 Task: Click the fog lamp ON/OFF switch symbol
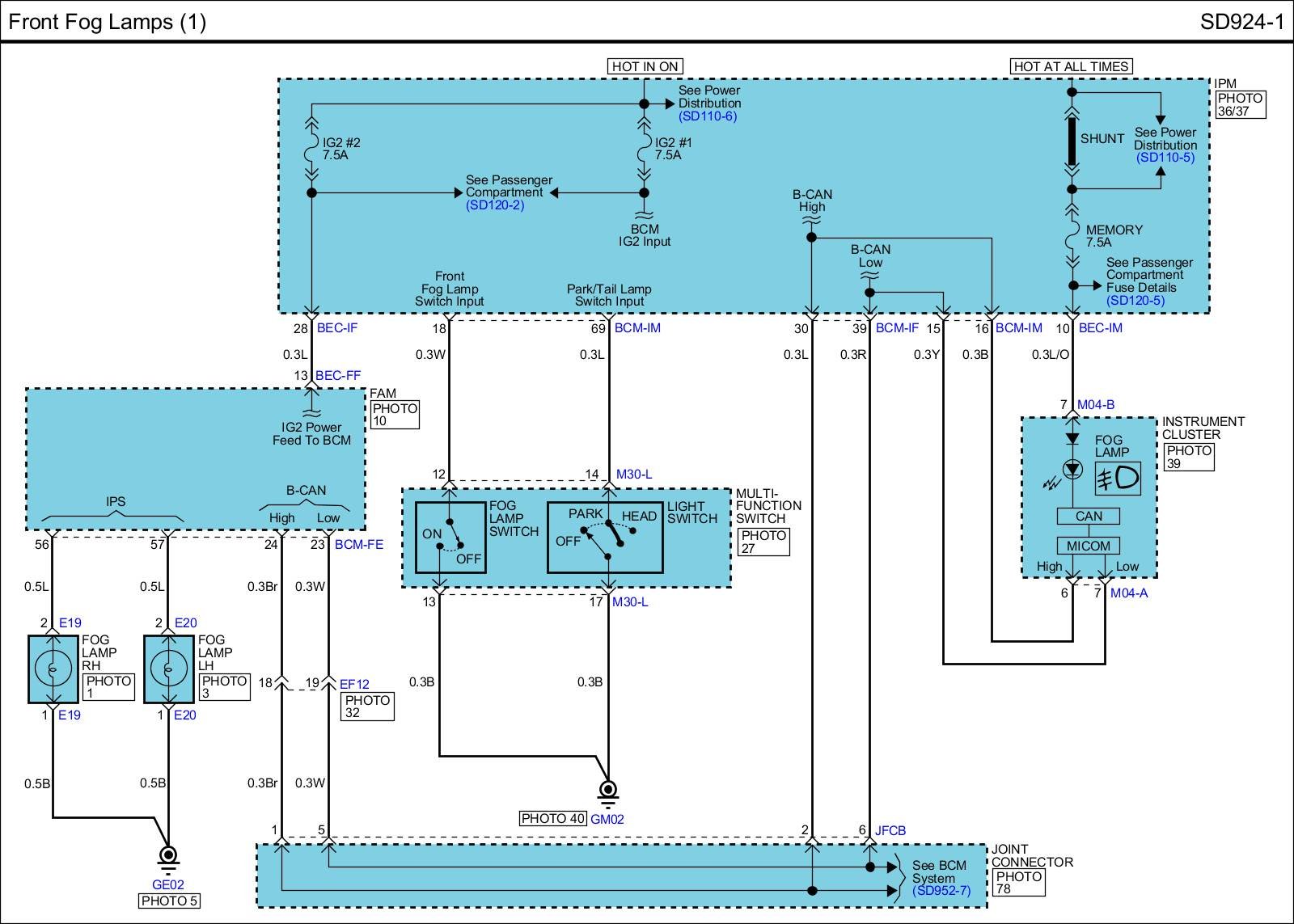click(x=450, y=538)
